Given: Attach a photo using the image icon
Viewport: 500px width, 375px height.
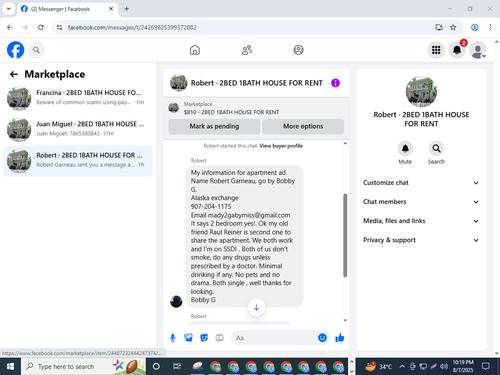Looking at the screenshot, I should pos(188,338).
